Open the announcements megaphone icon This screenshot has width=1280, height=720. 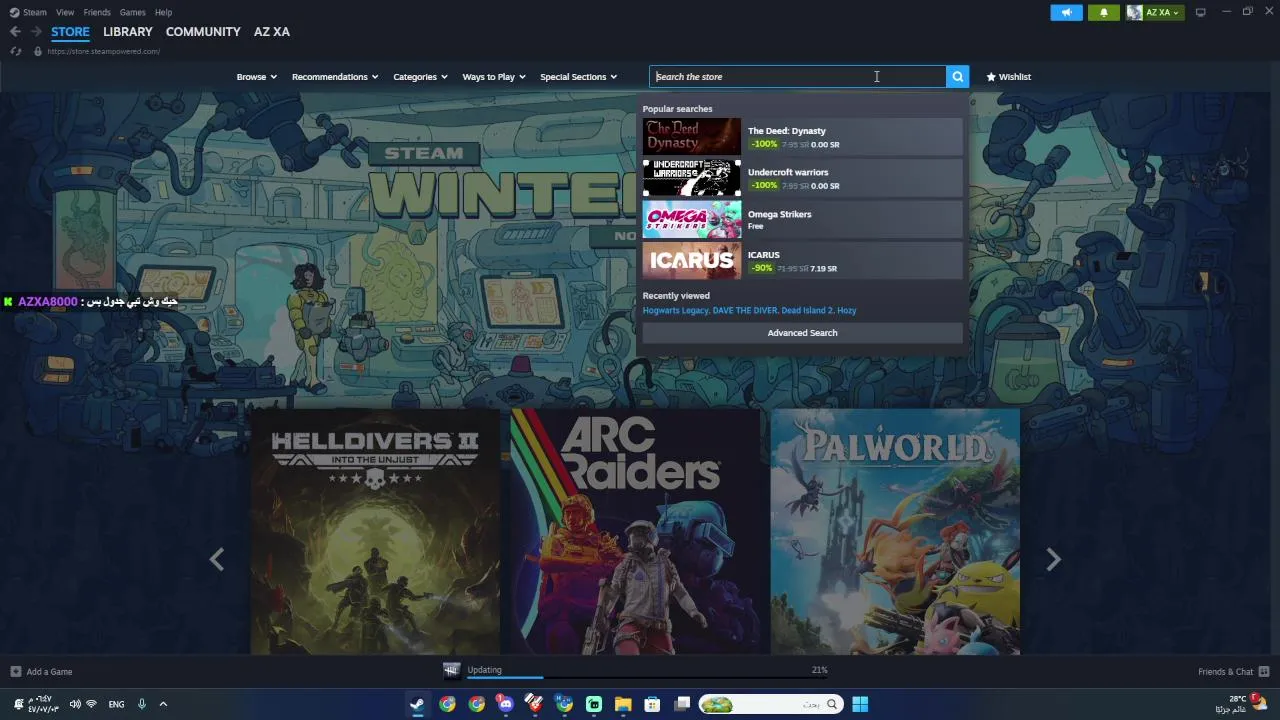tap(1066, 12)
